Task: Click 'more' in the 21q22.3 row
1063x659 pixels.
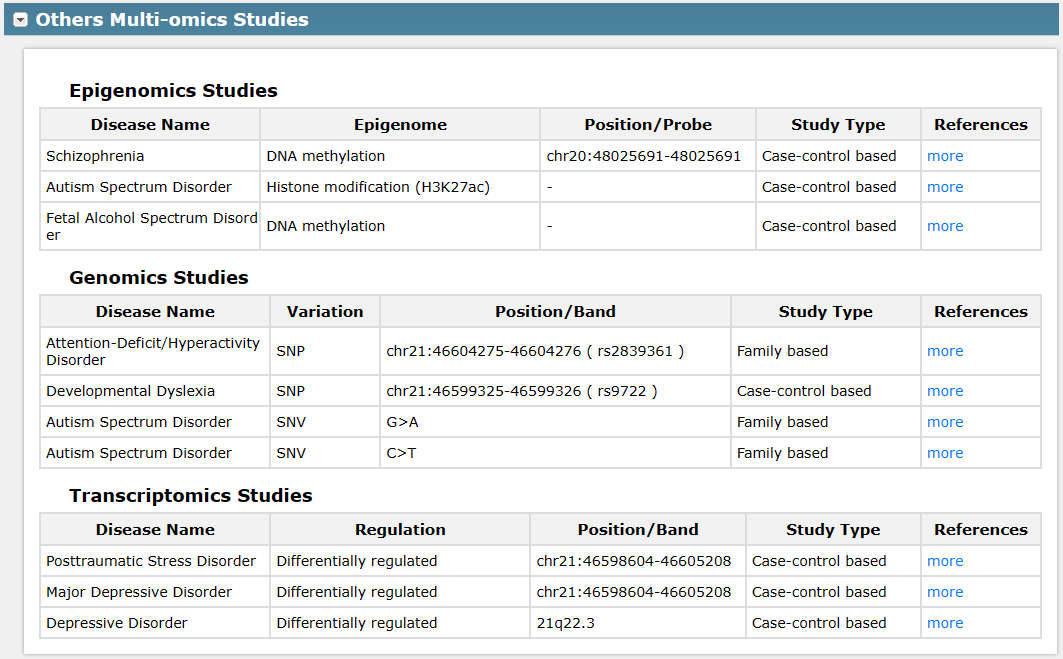Action: (x=944, y=623)
